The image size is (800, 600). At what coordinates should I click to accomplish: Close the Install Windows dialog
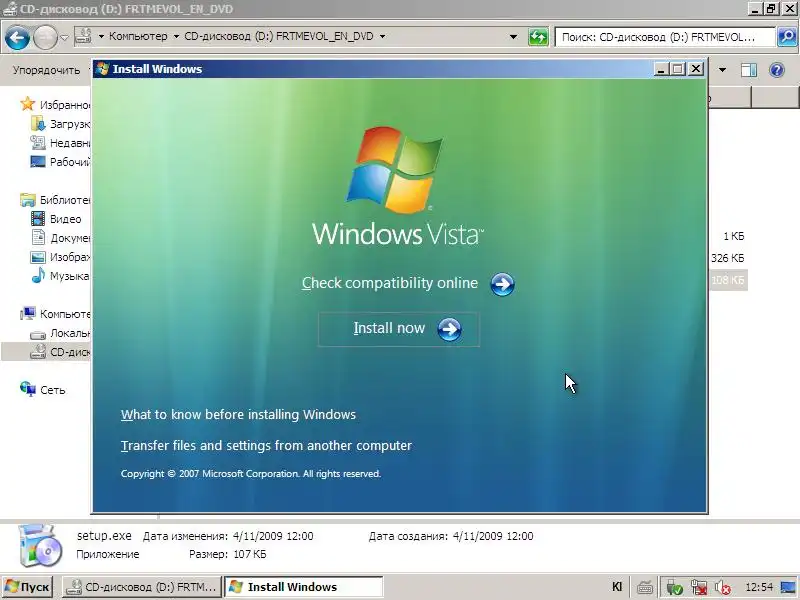[696, 69]
